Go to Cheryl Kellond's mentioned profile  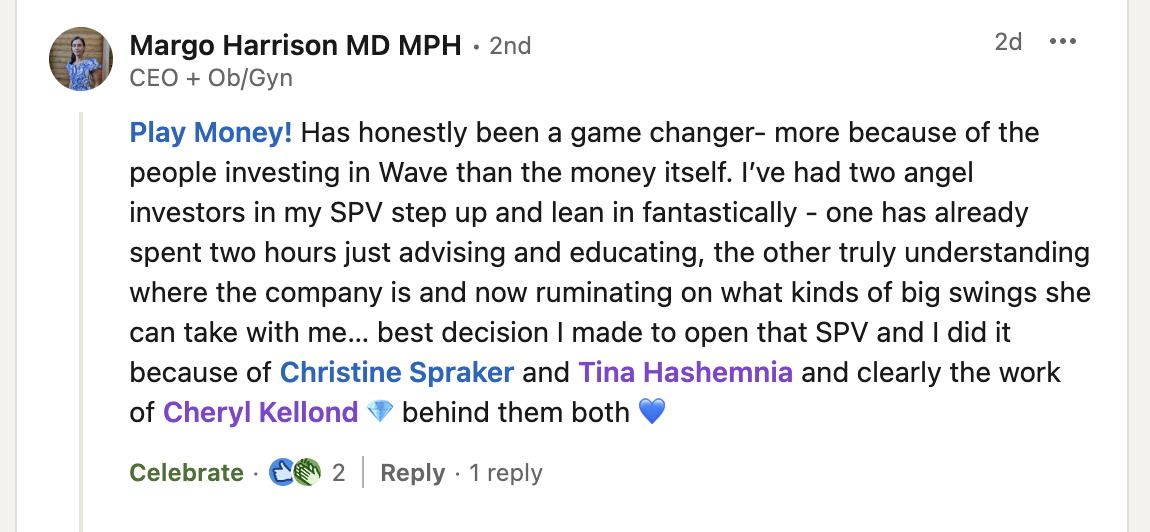(260, 411)
